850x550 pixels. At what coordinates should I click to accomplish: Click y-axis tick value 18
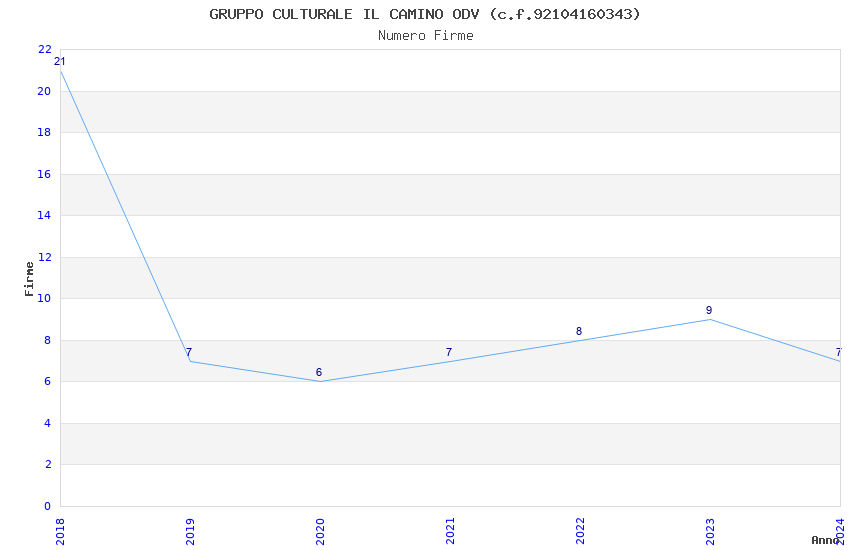click(44, 132)
